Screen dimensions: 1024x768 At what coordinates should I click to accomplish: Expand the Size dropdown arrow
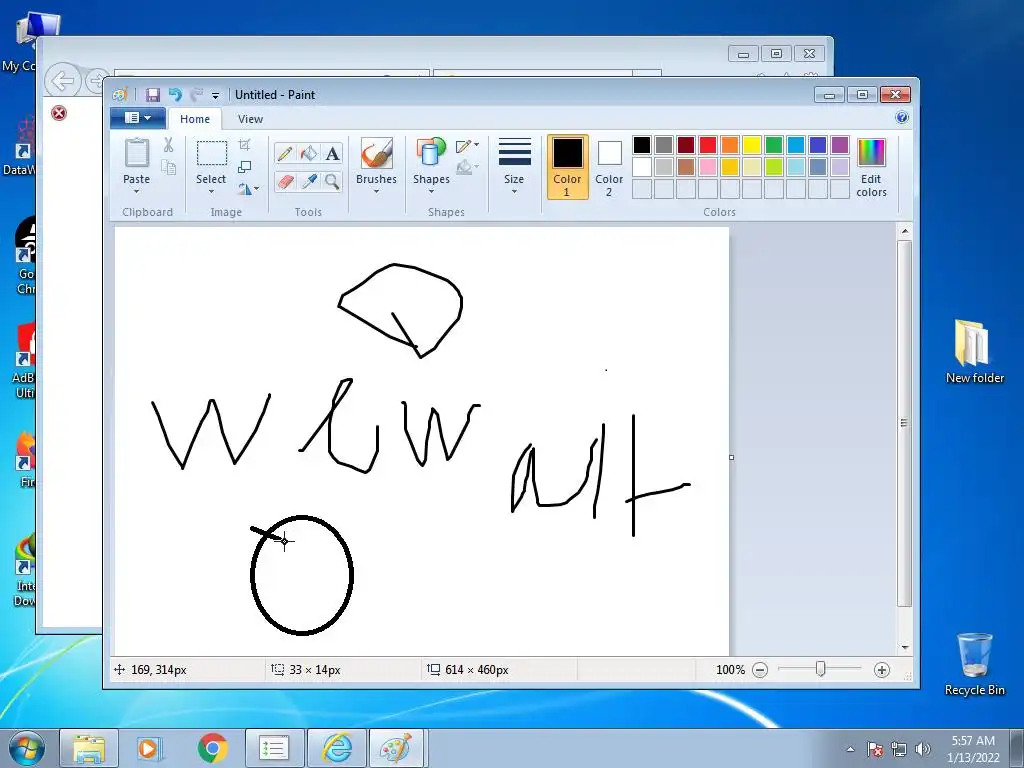514,192
